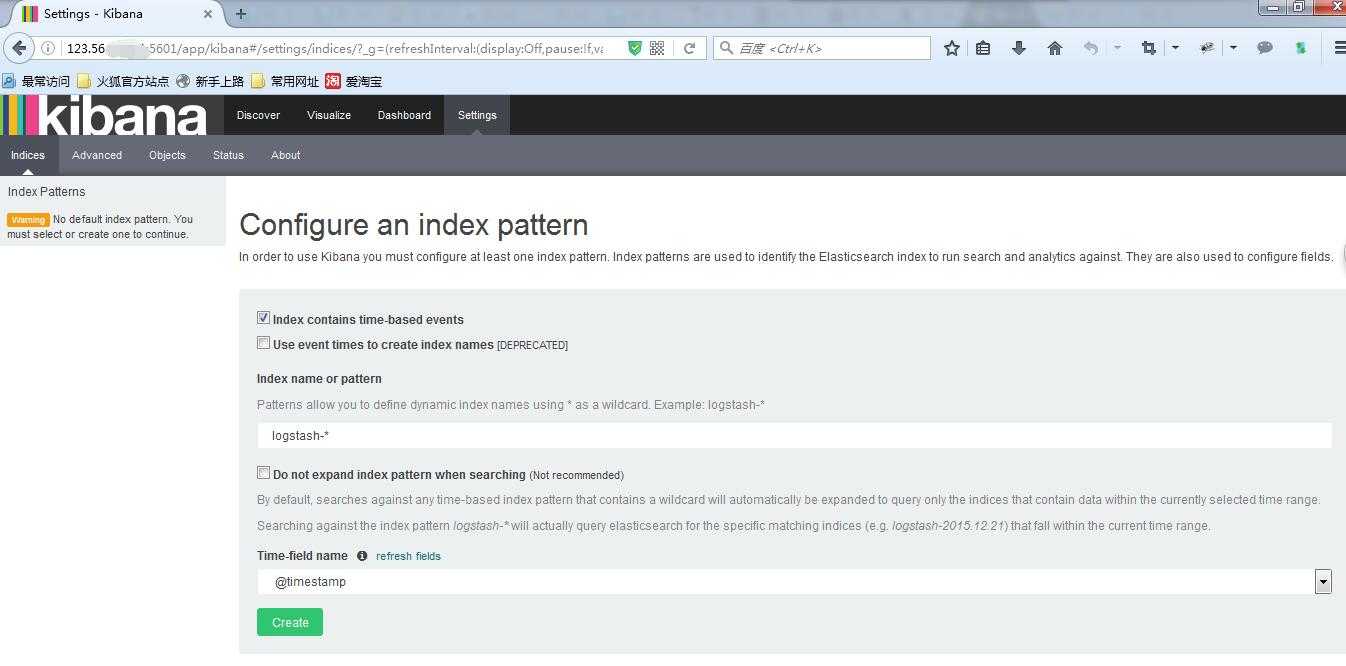1346x666 pixels.
Task: Open the About sub-tab
Action: [x=285, y=155]
